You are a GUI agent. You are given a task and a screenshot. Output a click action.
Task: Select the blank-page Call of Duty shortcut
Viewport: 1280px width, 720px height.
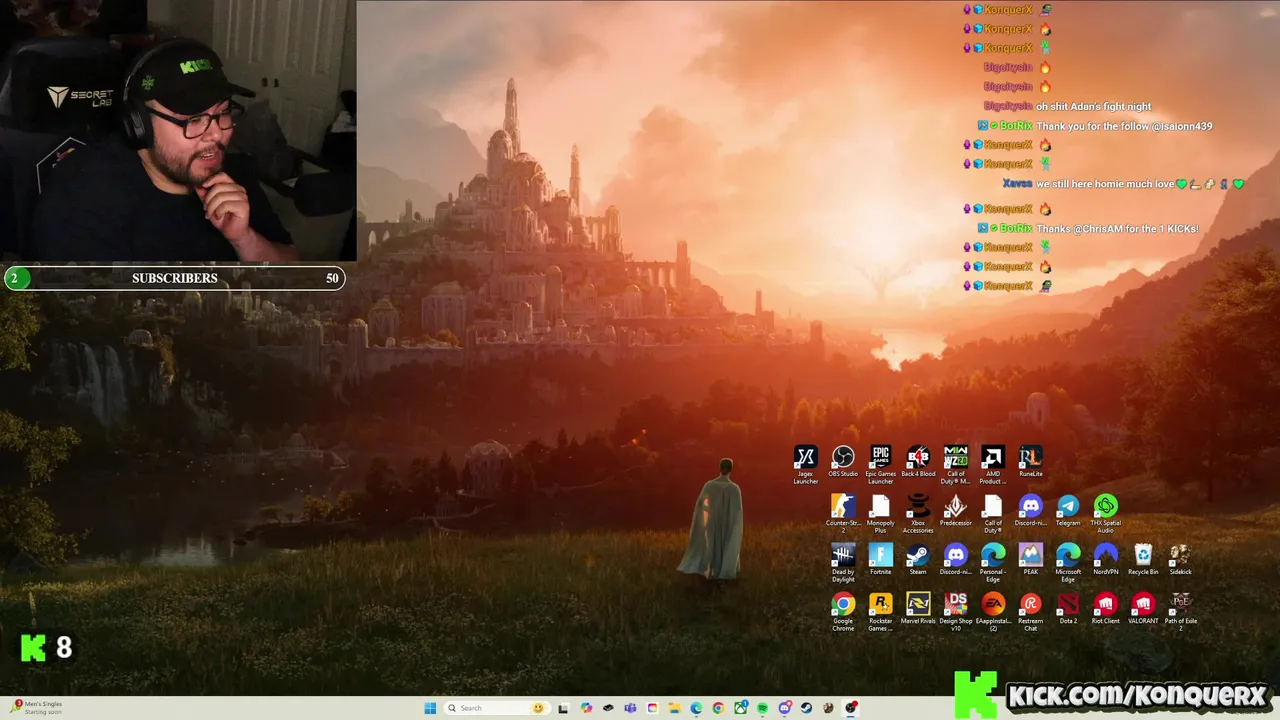coord(993,514)
